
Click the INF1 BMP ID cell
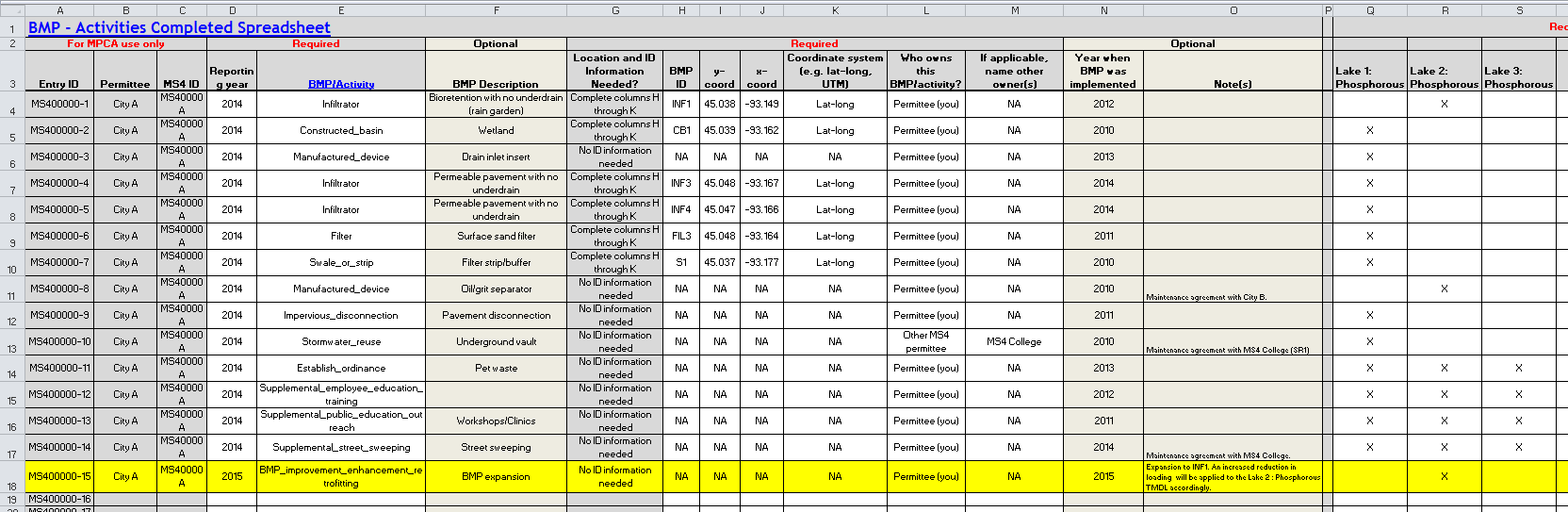pyautogui.click(x=681, y=104)
